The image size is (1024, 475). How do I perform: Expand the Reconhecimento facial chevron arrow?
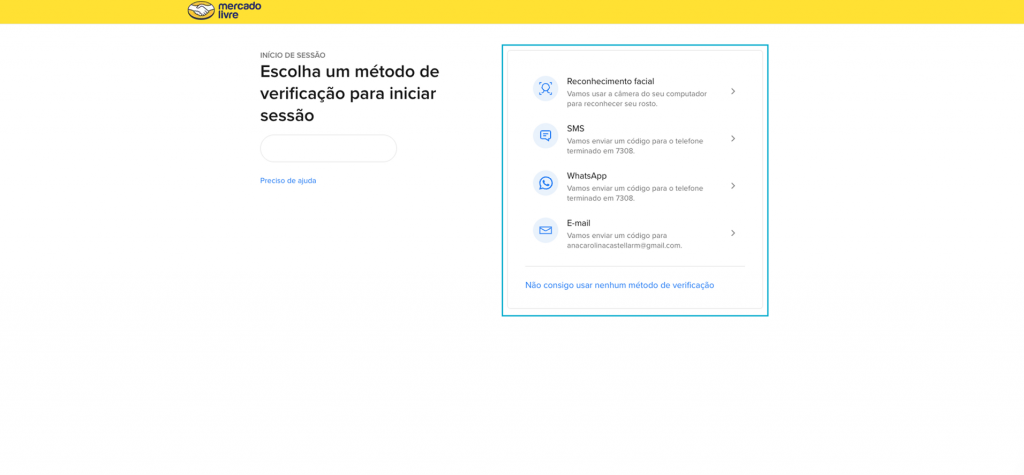733,91
